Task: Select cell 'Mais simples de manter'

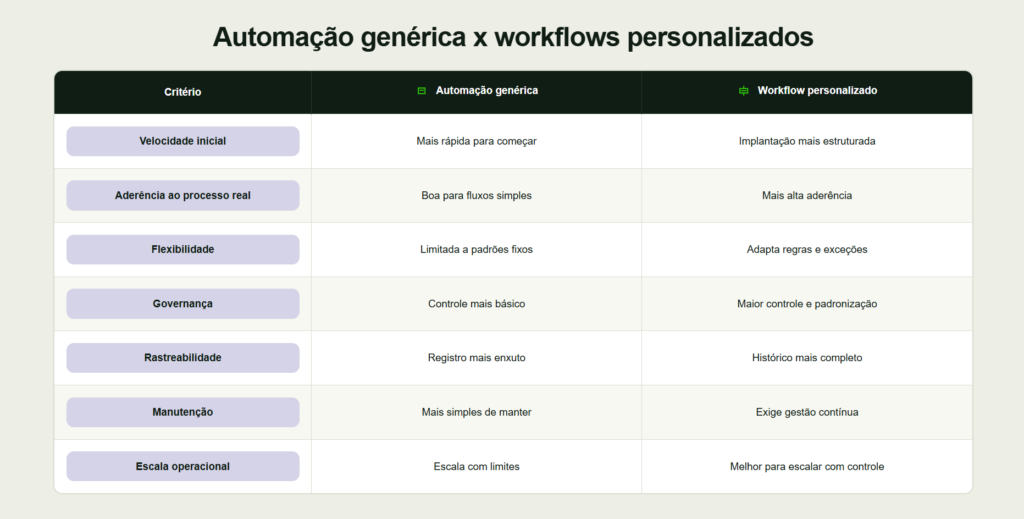Action: tap(477, 412)
